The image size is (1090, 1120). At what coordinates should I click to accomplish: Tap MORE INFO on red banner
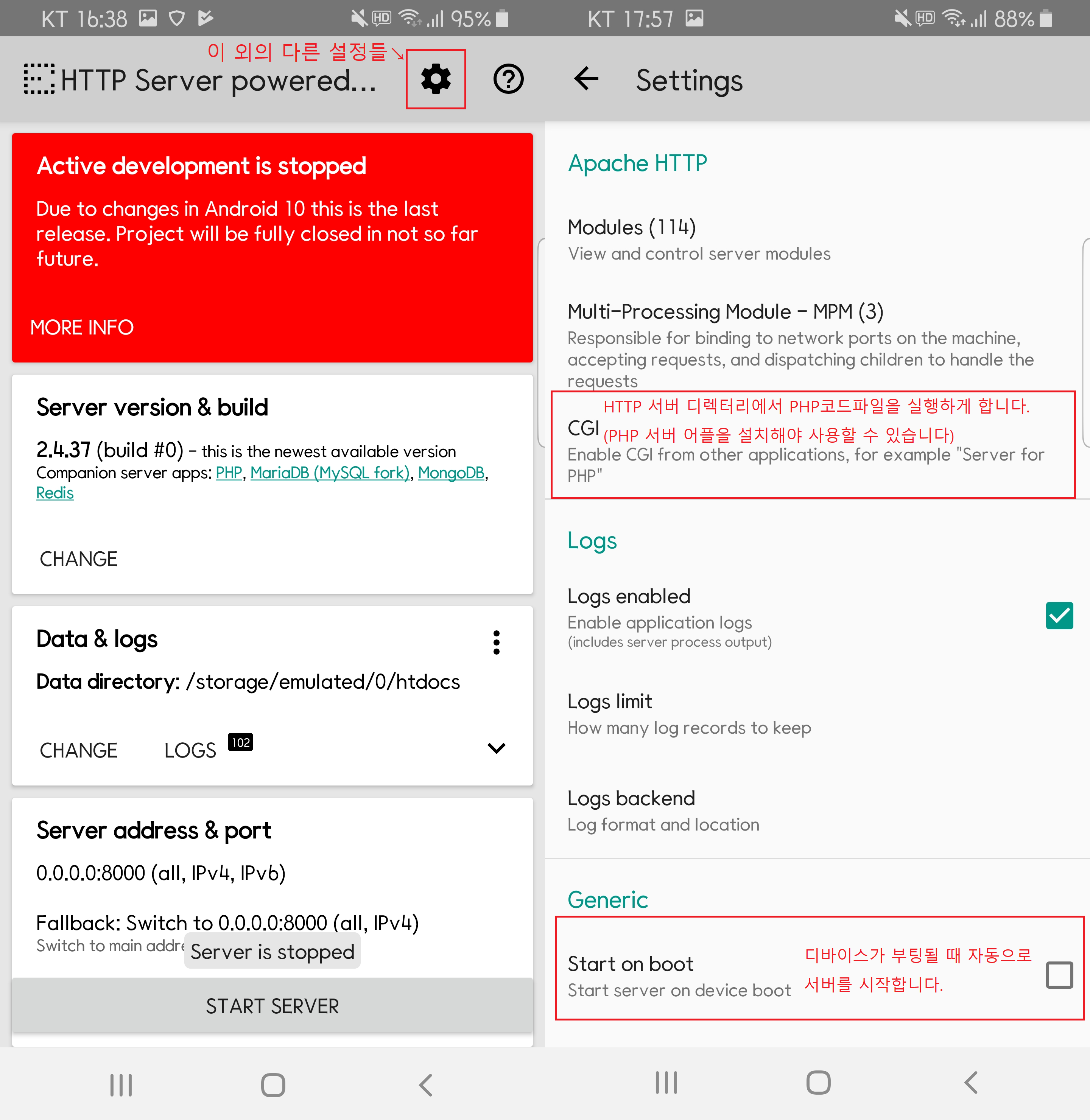point(82,327)
